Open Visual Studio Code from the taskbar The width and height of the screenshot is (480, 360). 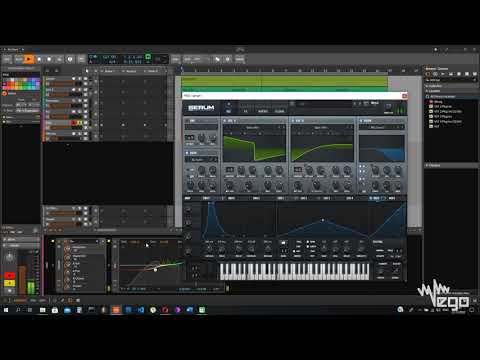point(141,310)
